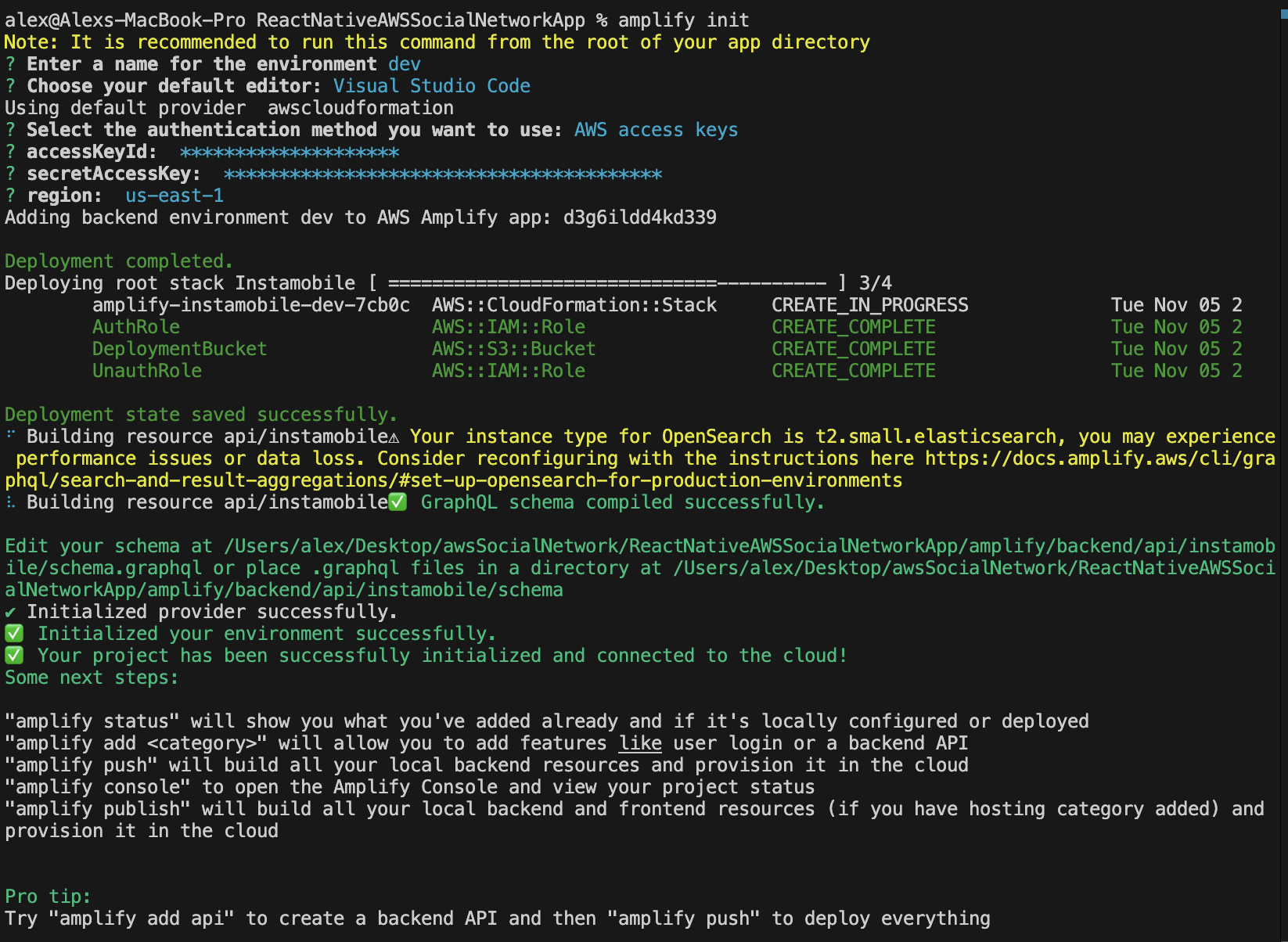This screenshot has height=942, width=1288.
Task: Click the AWS access keys authentication answer
Action: point(656,130)
